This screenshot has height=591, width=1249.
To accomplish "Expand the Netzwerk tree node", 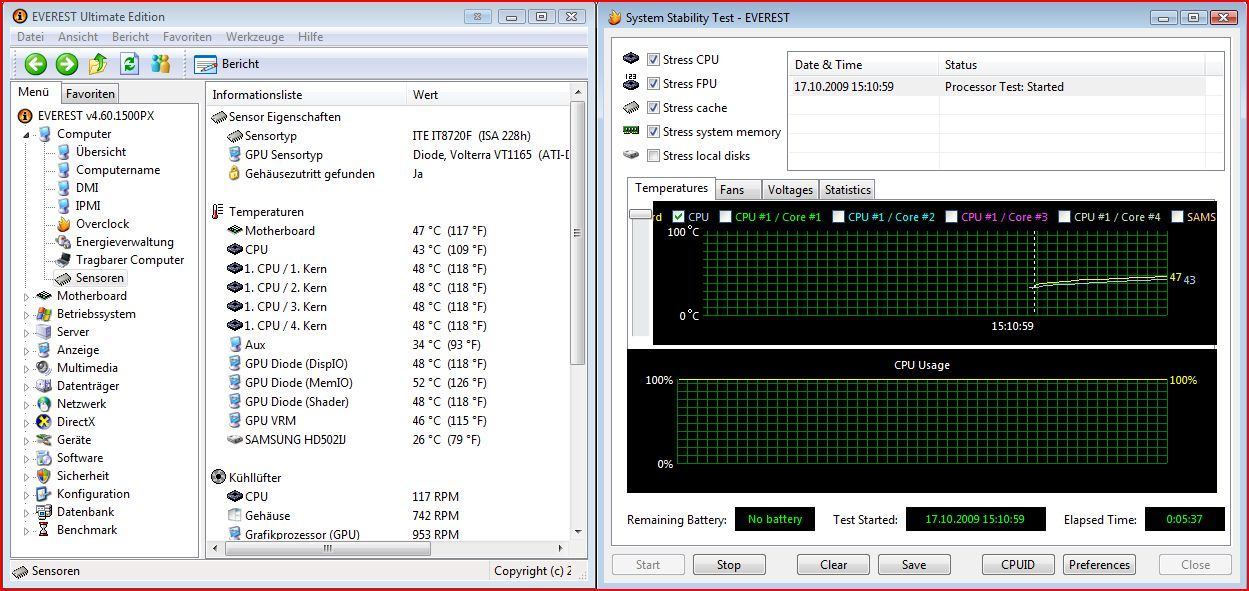I will coord(27,404).
